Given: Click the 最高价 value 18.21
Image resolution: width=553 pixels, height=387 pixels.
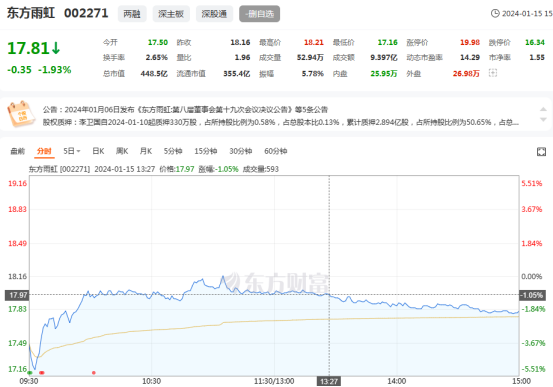Looking at the screenshot, I should (314, 42).
